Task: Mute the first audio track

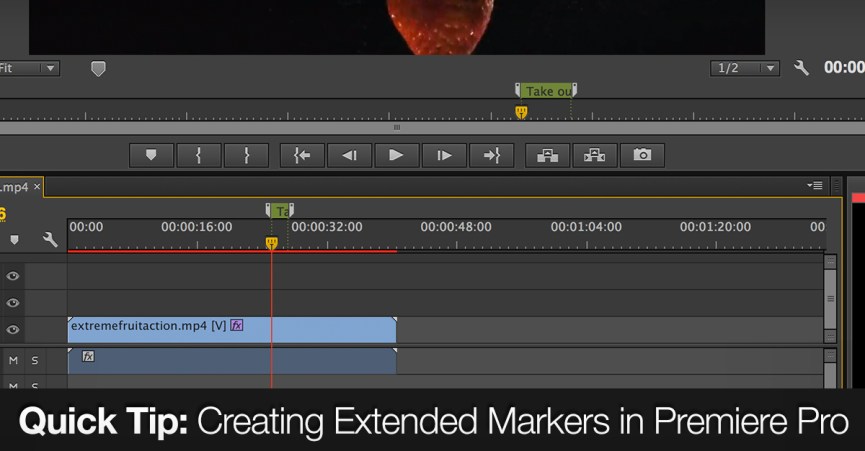Action: click(x=13, y=360)
